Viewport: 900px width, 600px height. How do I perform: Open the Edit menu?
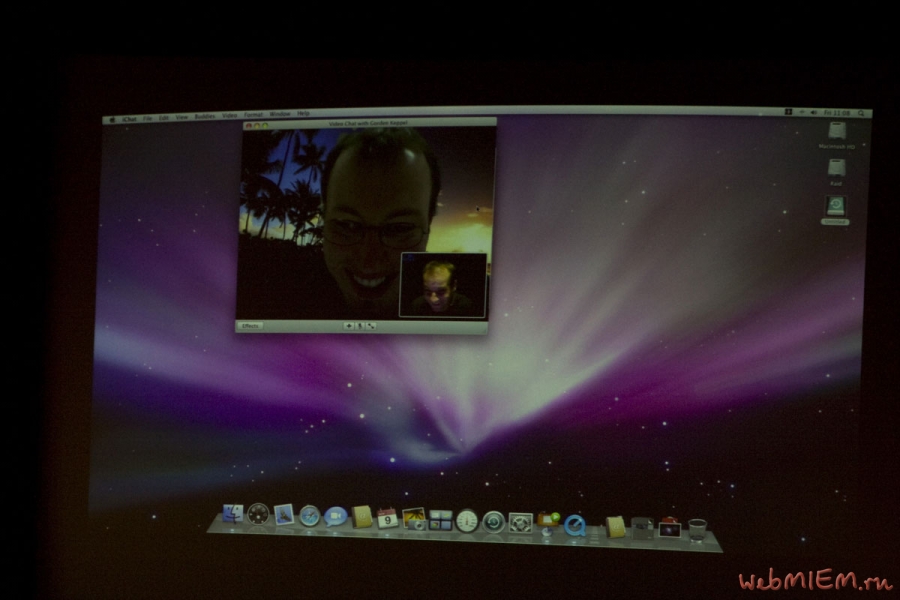(164, 118)
